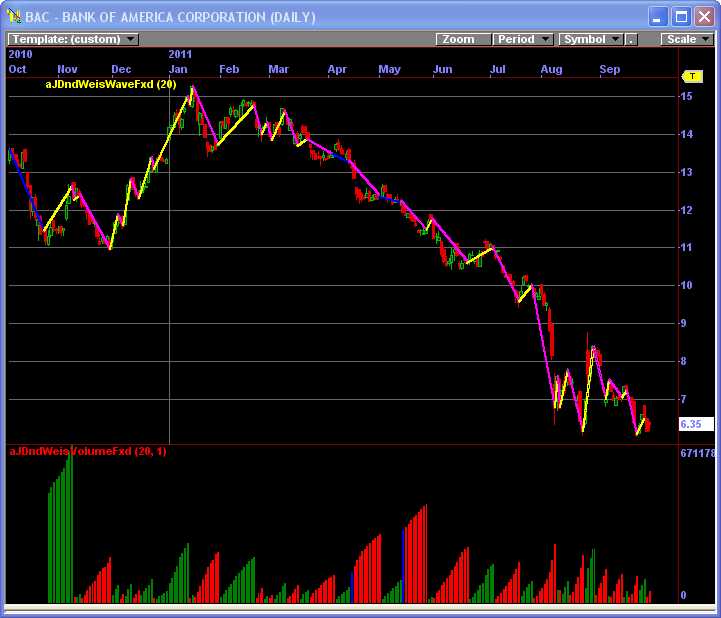
Task: Click the Apr month label on time axis
Action: click(x=337, y=69)
